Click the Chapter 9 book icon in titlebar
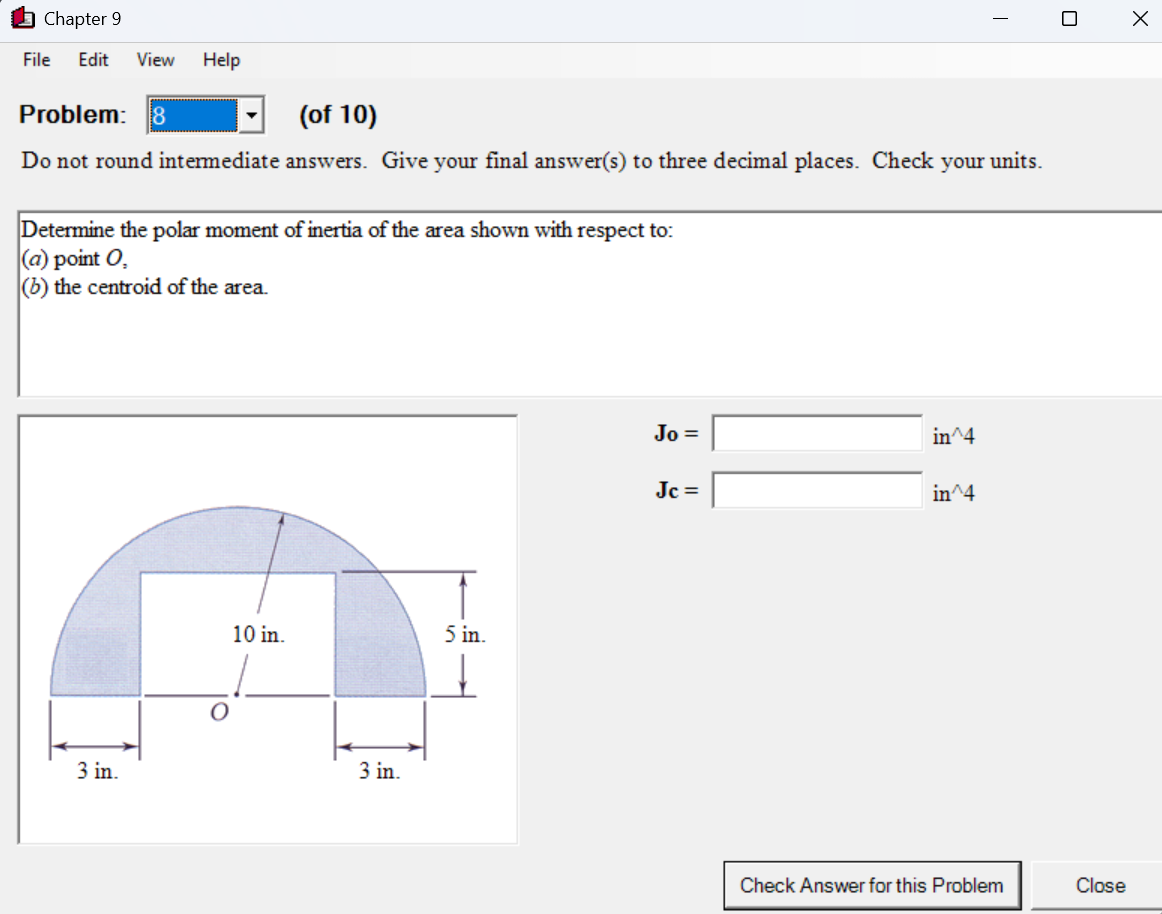The height and width of the screenshot is (914, 1162). coord(22,18)
